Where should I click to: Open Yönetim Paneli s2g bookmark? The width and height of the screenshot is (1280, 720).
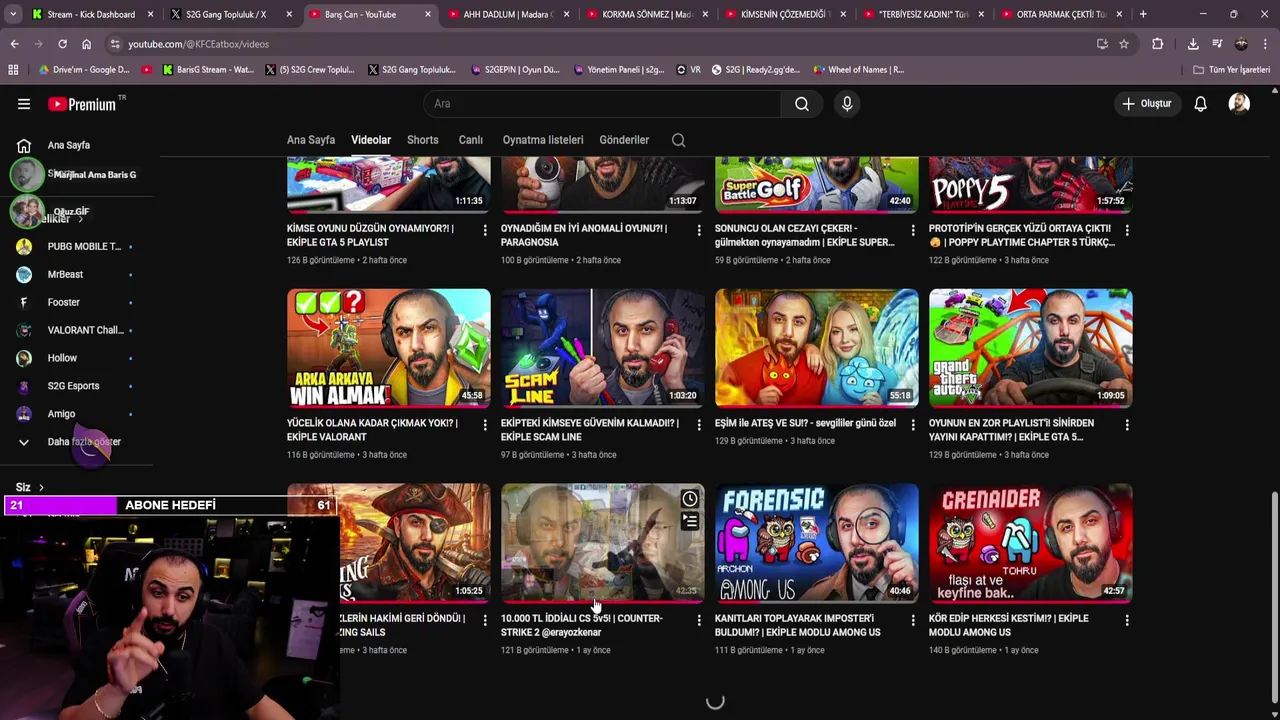coord(619,70)
